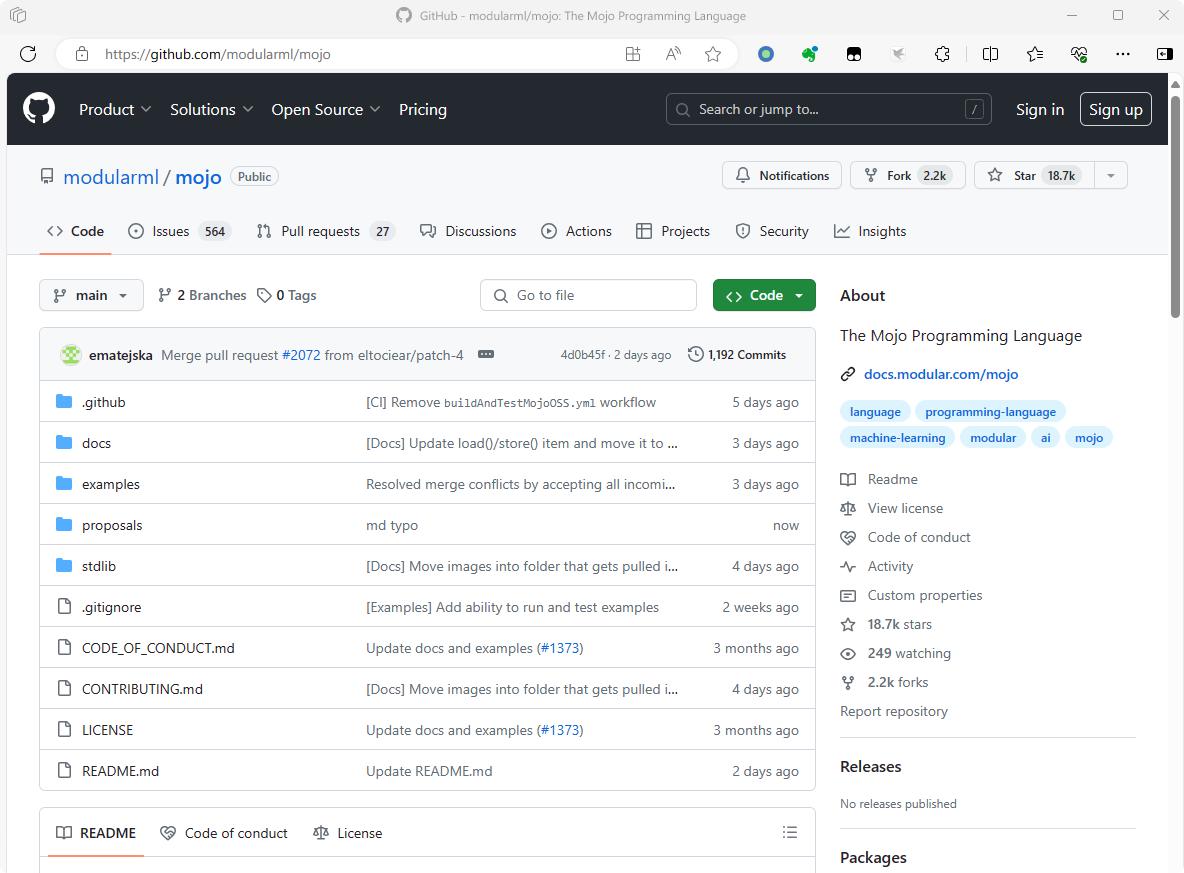Click the ematejska avatar icon
Image resolution: width=1184 pixels, height=873 pixels.
[x=71, y=354]
